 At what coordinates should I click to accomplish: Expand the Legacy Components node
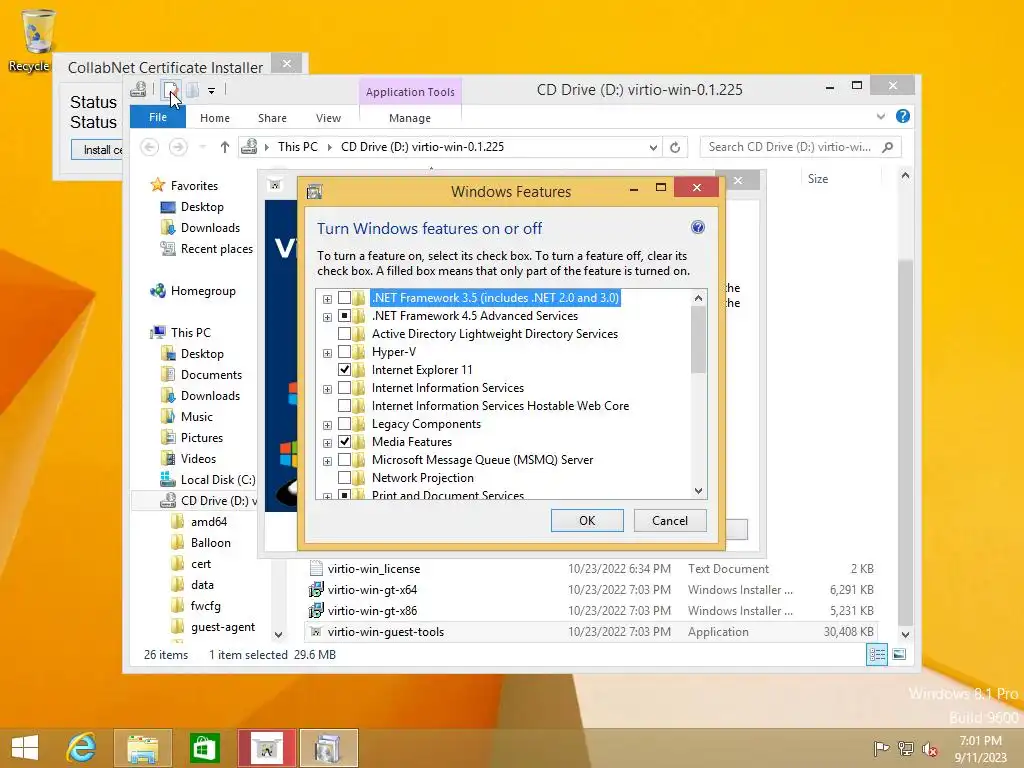(327, 425)
